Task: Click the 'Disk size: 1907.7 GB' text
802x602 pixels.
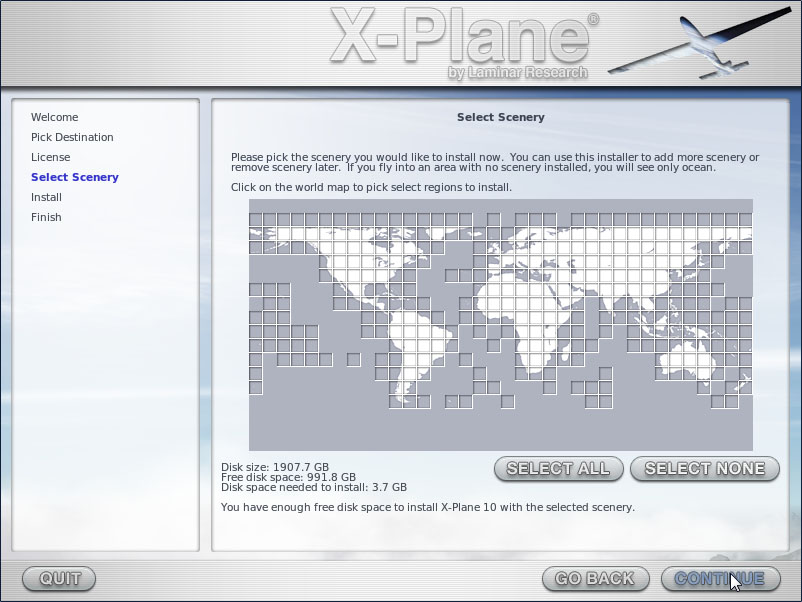Action: (x=275, y=467)
